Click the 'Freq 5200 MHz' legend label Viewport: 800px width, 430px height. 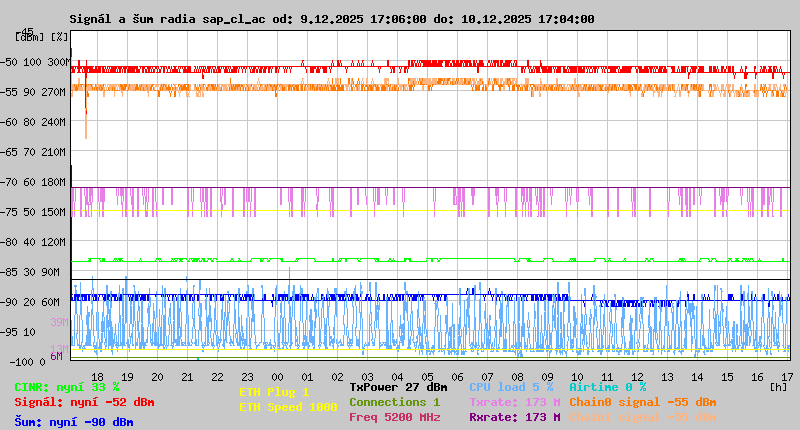pos(395,417)
